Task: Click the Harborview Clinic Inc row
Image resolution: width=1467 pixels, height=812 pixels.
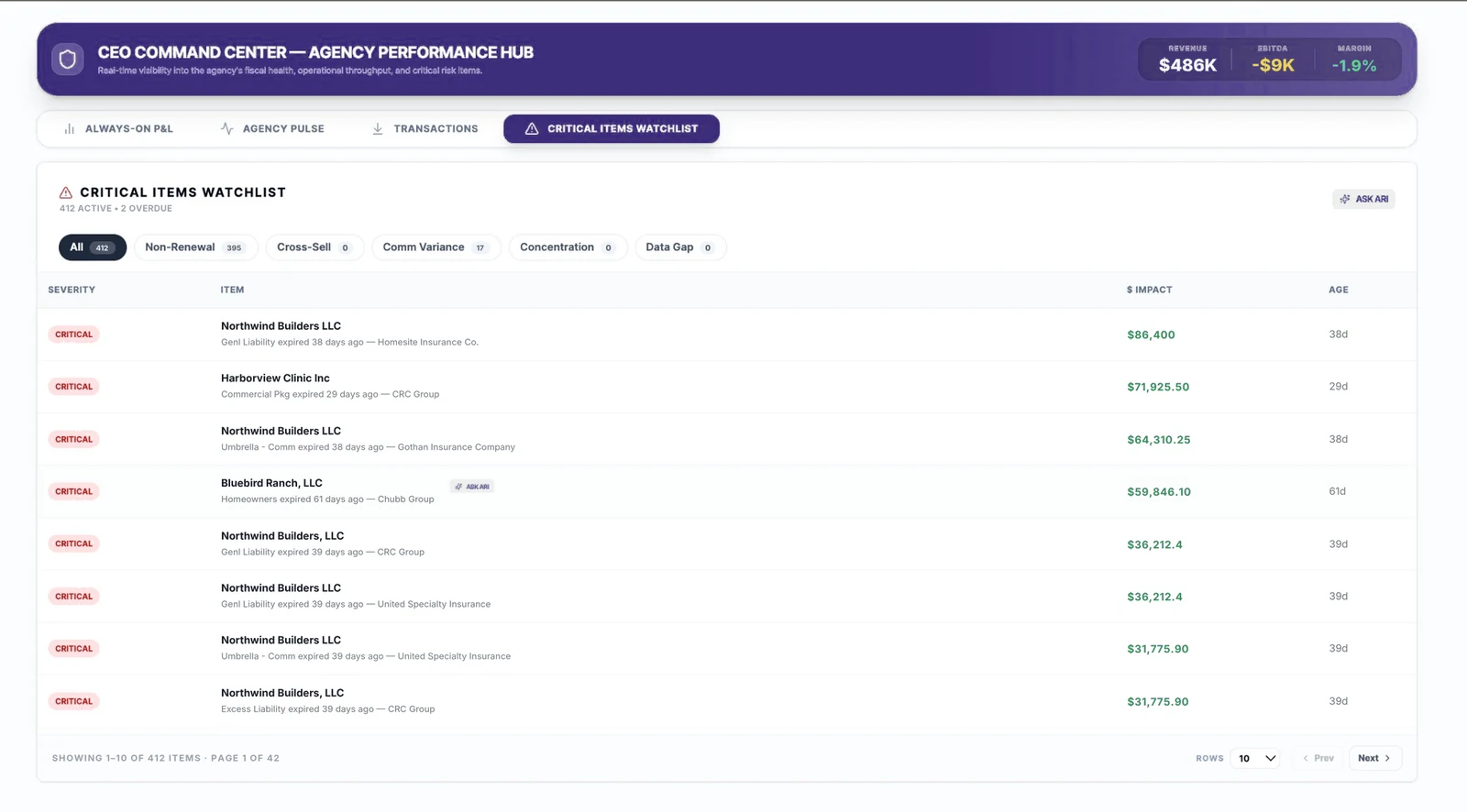Action: tap(726, 387)
